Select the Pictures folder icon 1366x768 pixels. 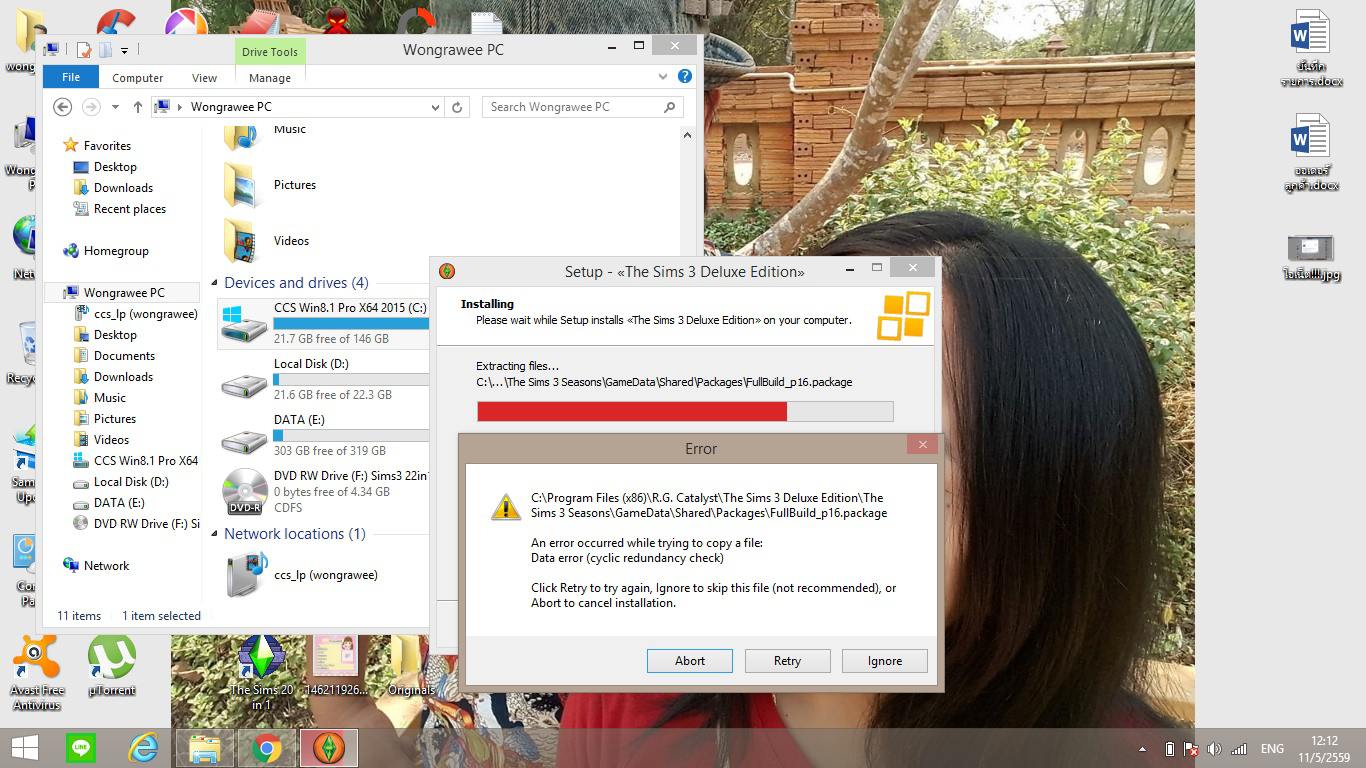(x=242, y=186)
